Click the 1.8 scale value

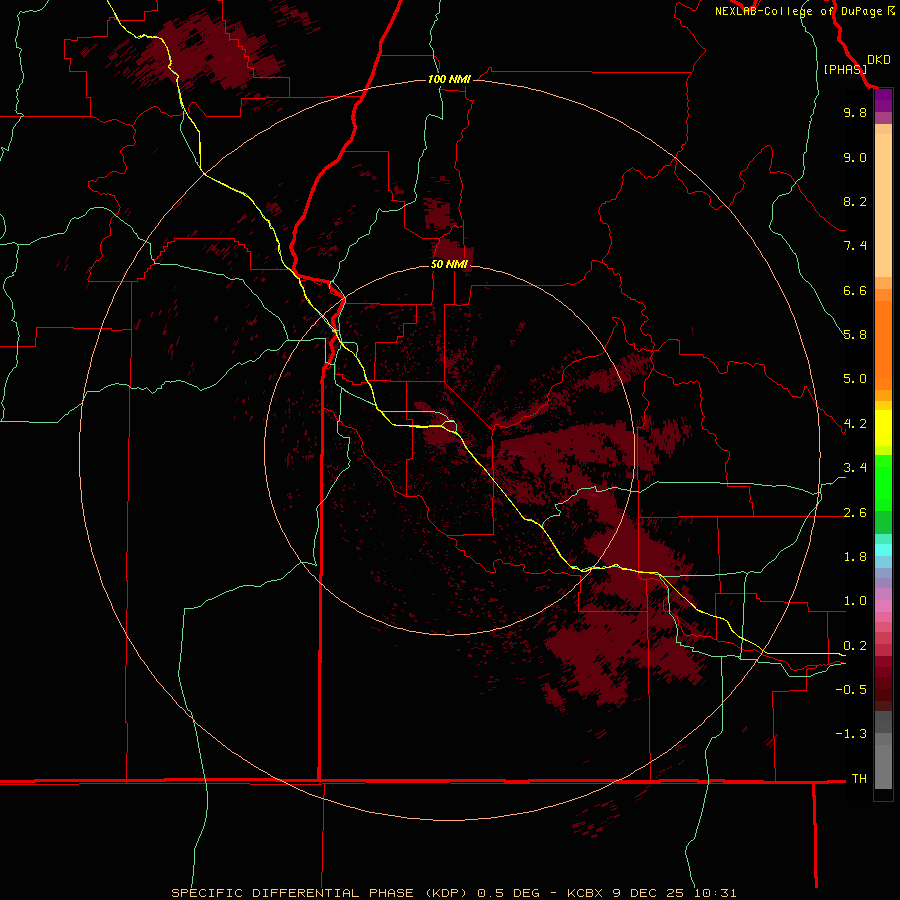(x=855, y=557)
